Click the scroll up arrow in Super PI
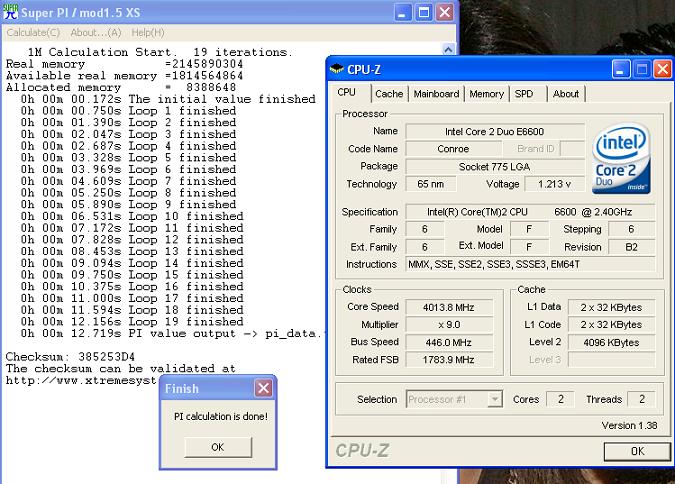Screen dimensions: 675x484 click(448, 50)
